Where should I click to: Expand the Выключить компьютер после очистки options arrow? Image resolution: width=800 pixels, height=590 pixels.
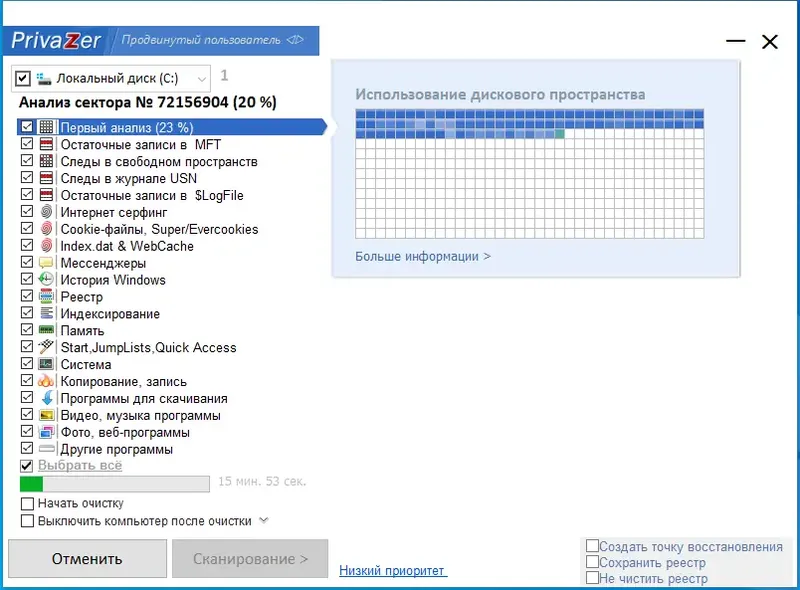tap(264, 521)
